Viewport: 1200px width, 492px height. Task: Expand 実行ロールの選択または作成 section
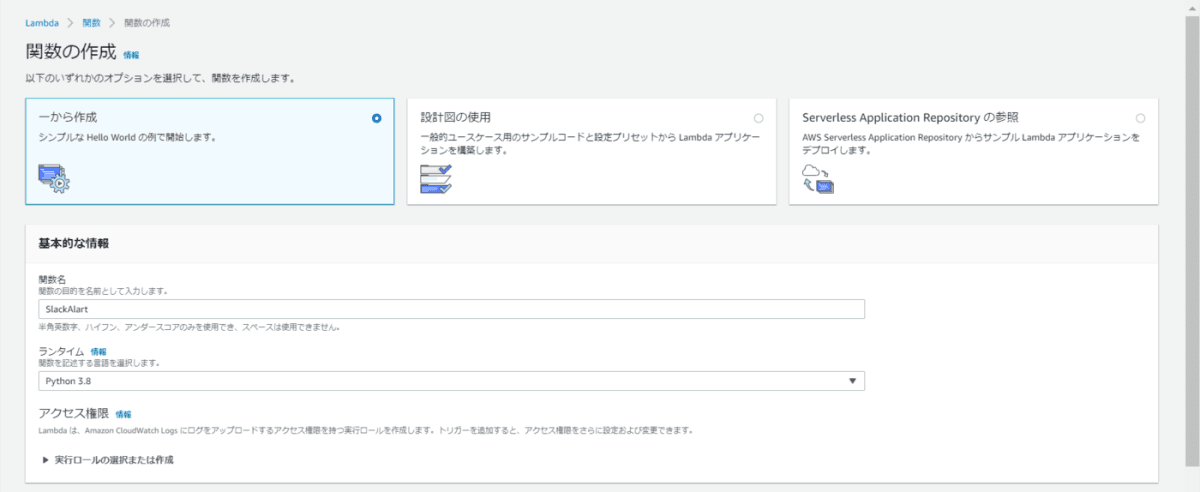pyautogui.click(x=110, y=460)
